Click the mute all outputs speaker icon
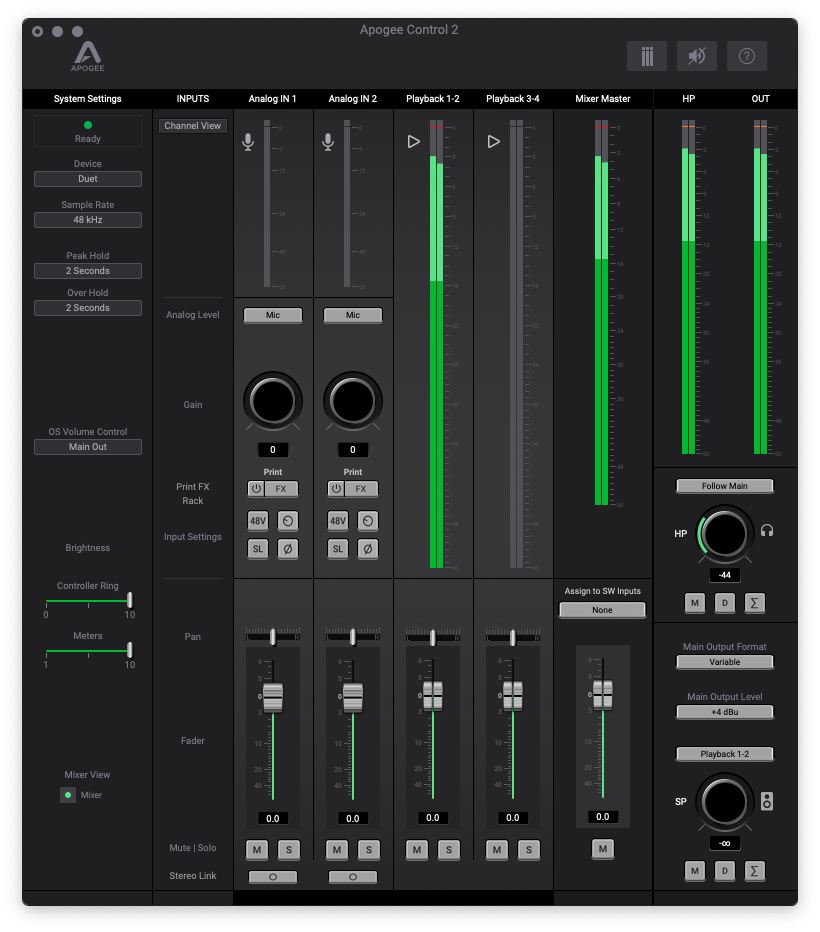Viewport: 820px width, 932px height. point(697,56)
